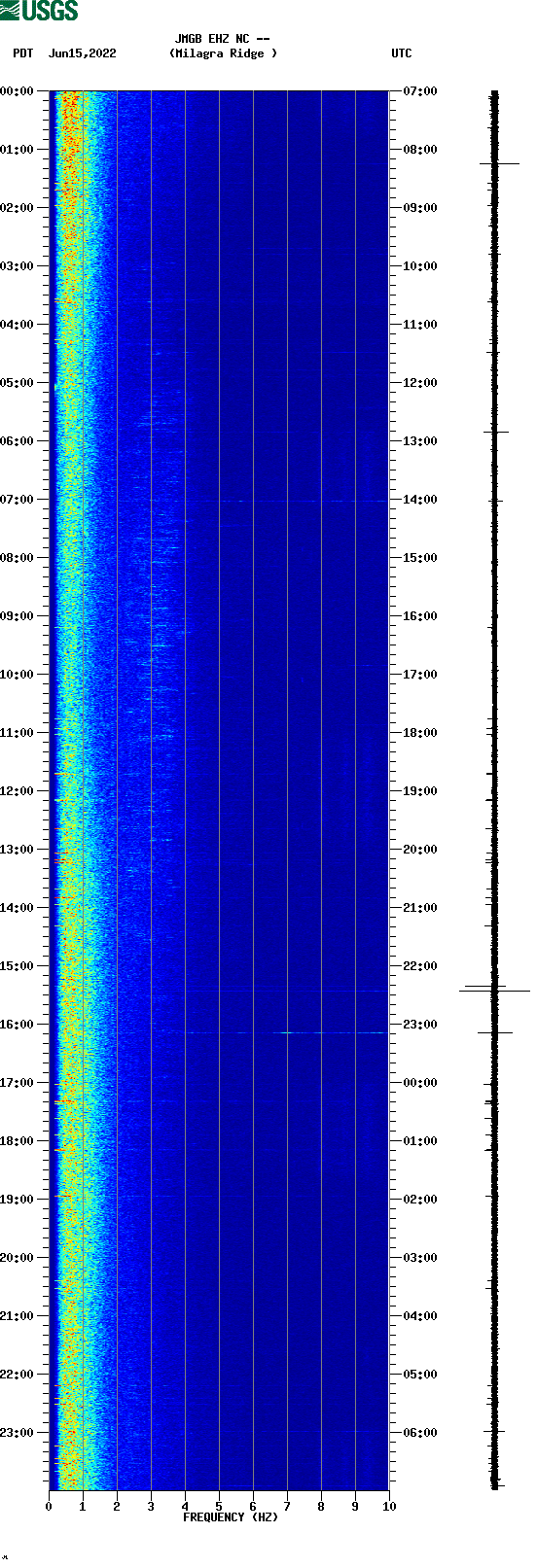Click the FREQUENCY (HZ) axis label
The height and width of the screenshot is (1568, 537).
tap(231, 1517)
